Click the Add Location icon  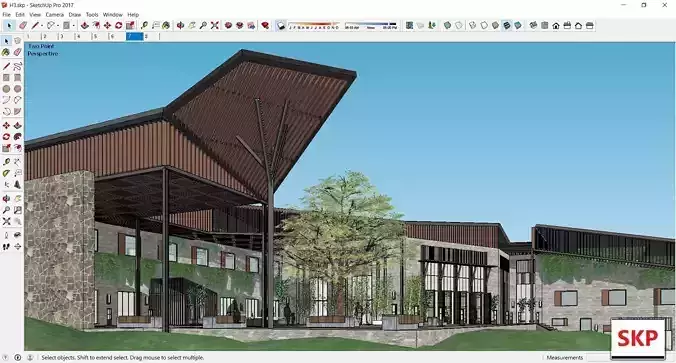(x=409, y=26)
